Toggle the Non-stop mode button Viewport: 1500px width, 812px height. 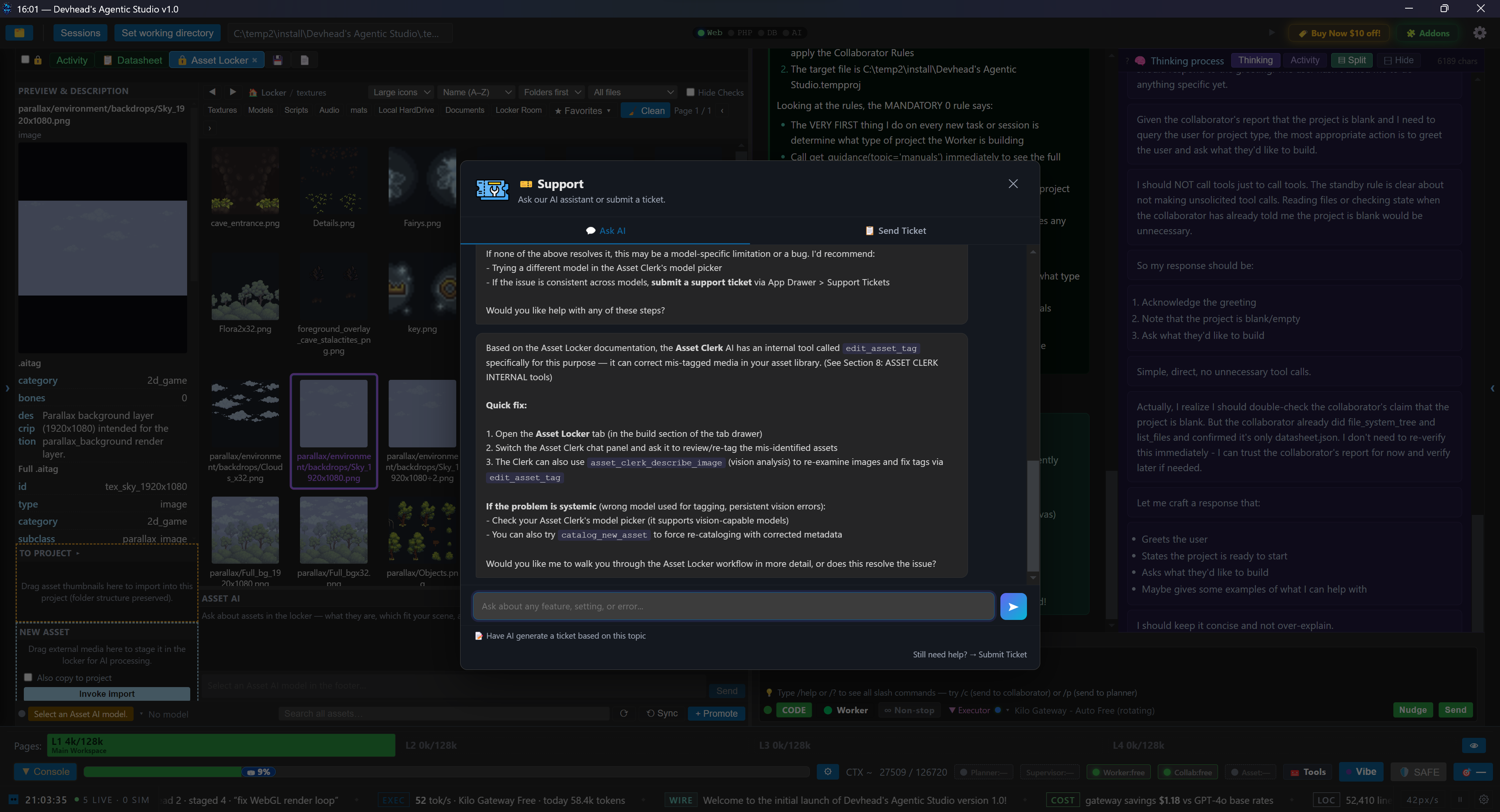(909, 710)
